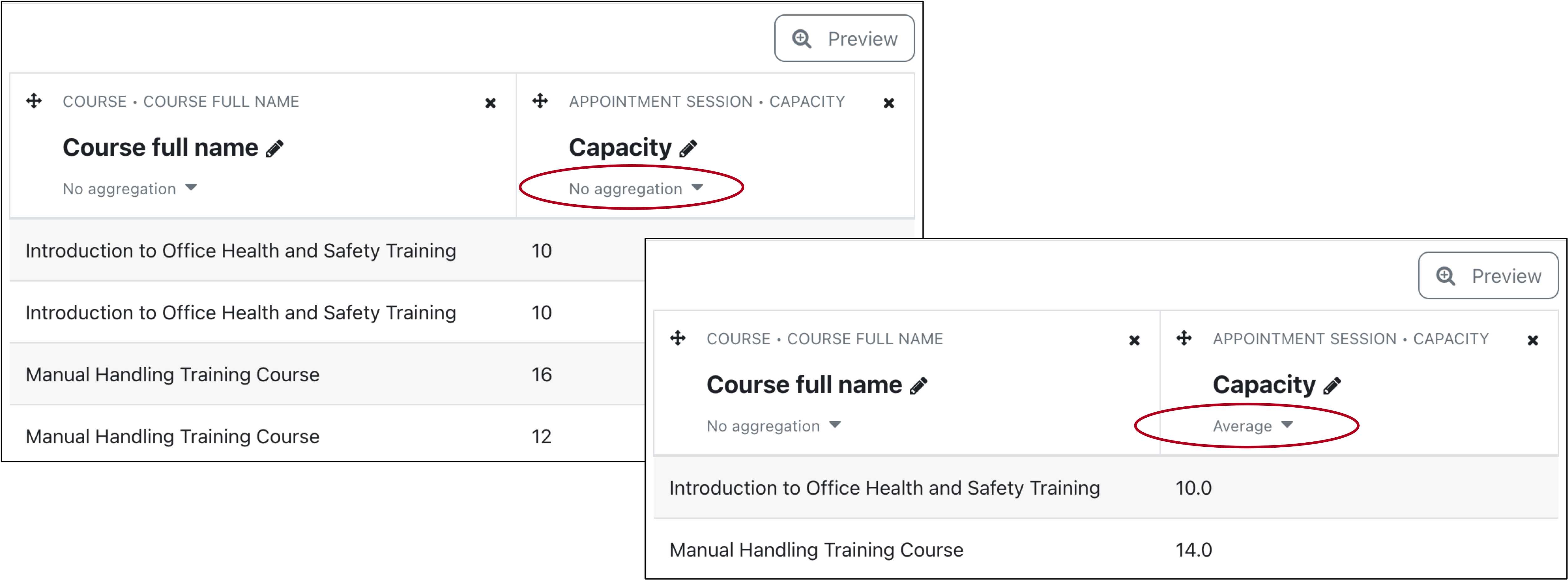Click move icon of front panel Course column
The image size is (1568, 580).
678,338
